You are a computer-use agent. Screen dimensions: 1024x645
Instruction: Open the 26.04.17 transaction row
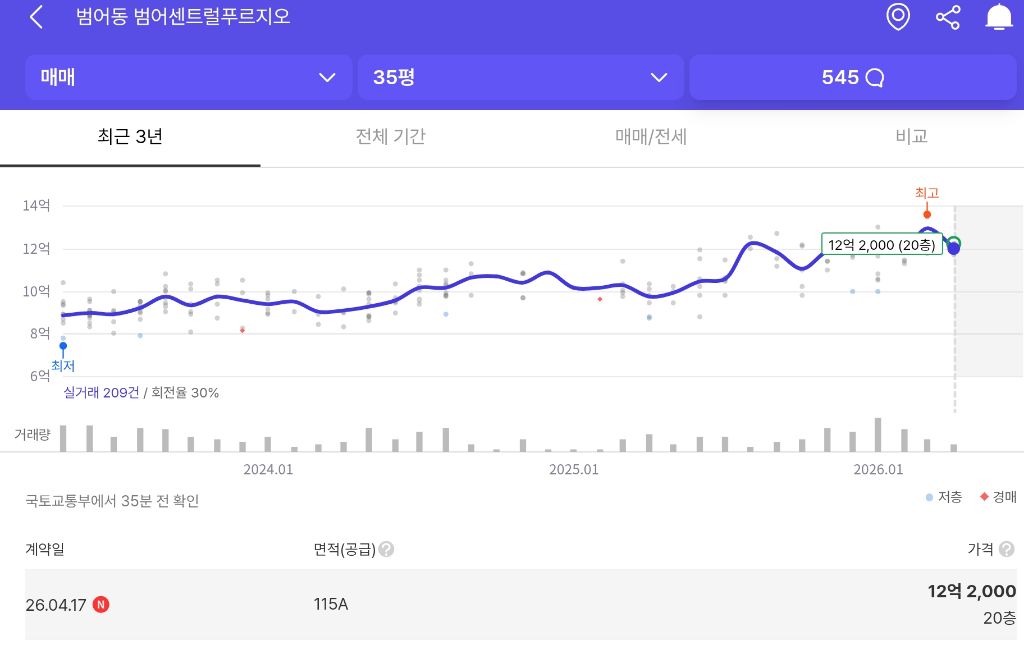coord(520,605)
